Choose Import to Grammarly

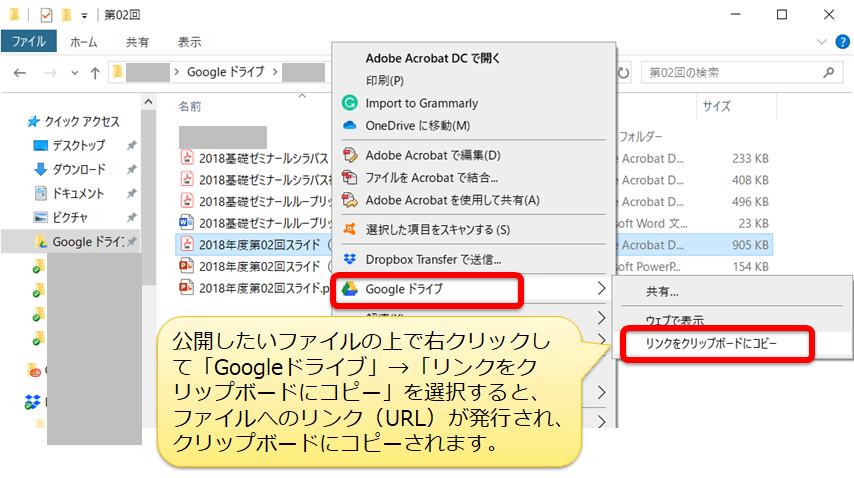tap(422, 103)
